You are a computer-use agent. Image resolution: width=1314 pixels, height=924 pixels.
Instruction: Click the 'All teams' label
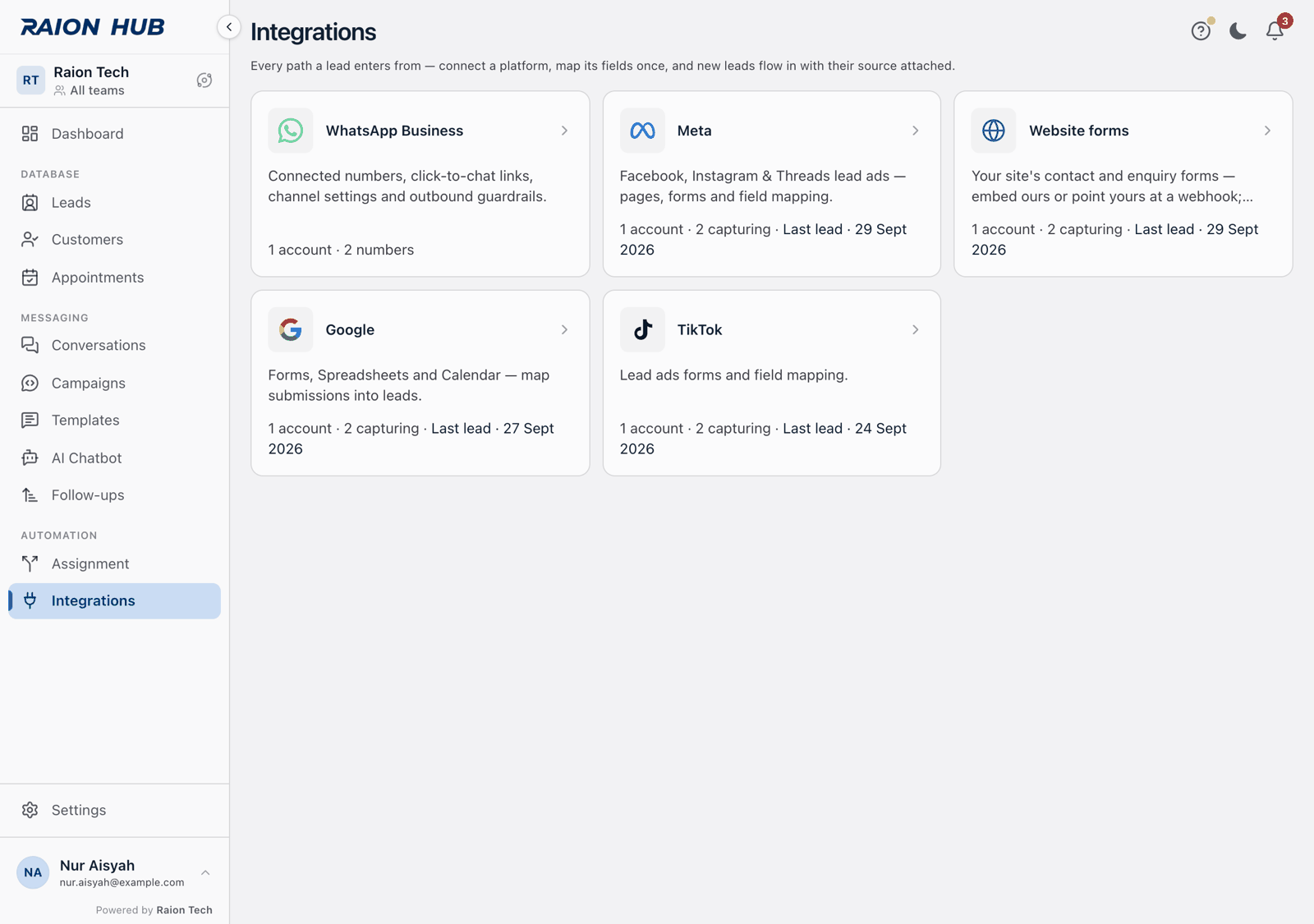click(x=97, y=90)
